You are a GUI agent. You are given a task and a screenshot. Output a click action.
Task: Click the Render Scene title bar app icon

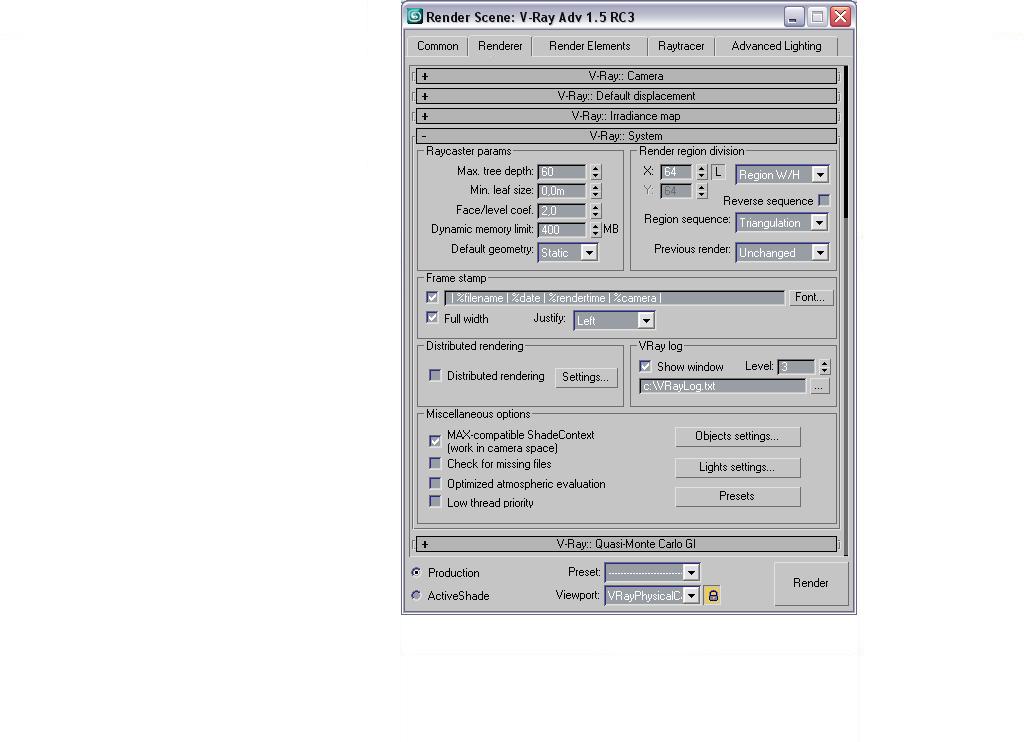click(x=415, y=16)
